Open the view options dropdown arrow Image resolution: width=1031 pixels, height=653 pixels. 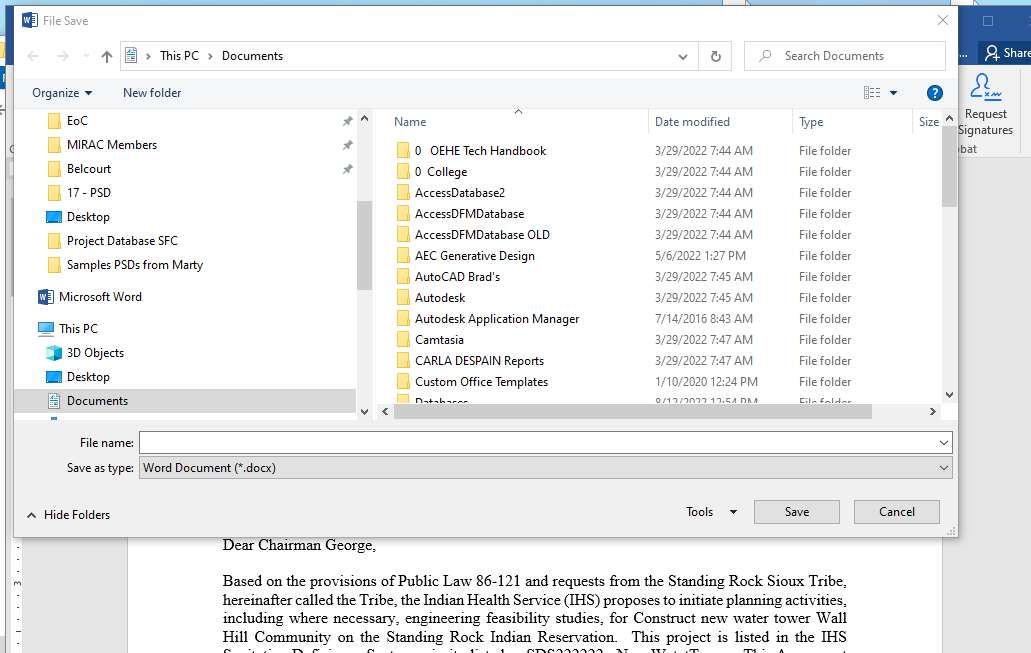tap(894, 93)
